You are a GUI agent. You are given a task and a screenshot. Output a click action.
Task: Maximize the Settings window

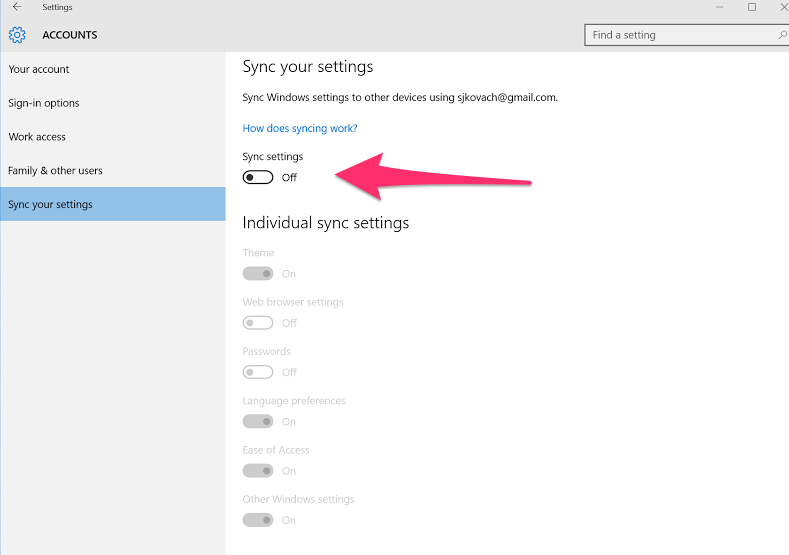point(752,7)
